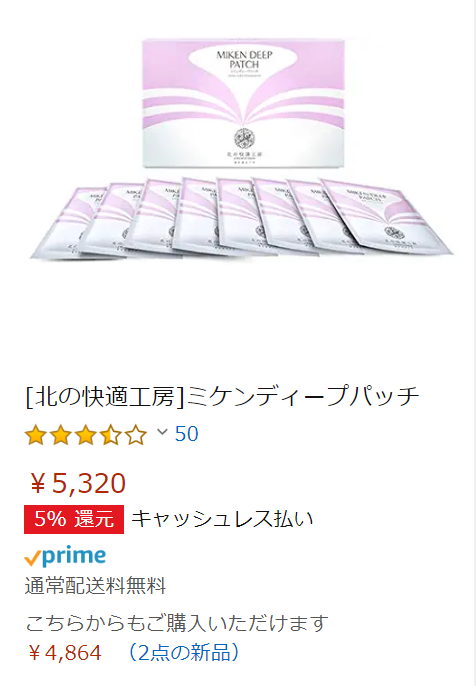476x686 pixels.
Task: Click the first gold star
Action: (x=35, y=435)
